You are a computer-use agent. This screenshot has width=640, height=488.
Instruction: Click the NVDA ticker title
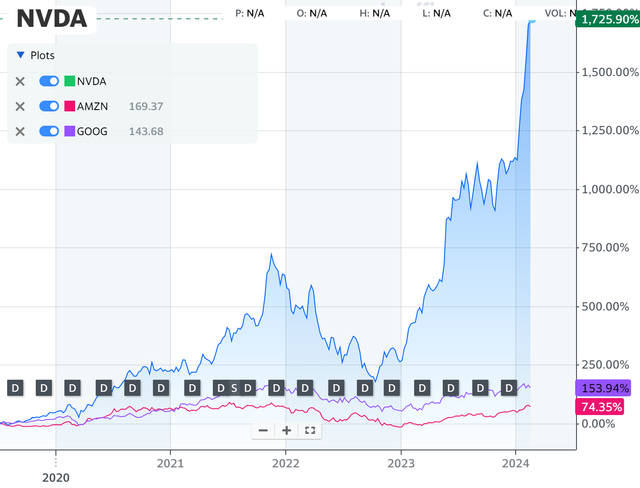point(52,19)
